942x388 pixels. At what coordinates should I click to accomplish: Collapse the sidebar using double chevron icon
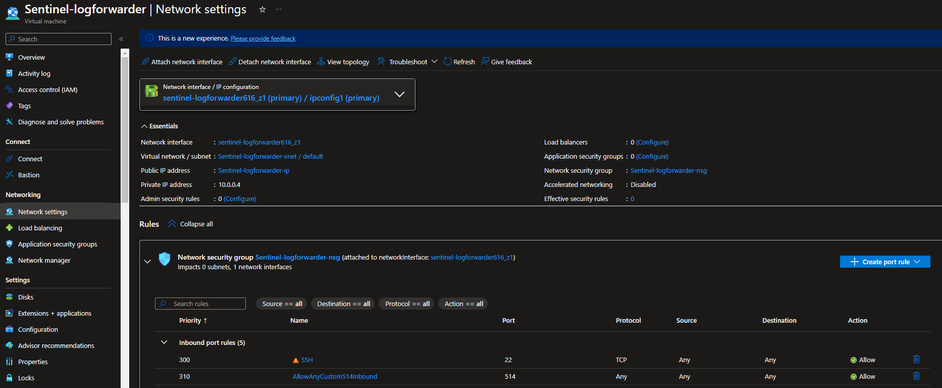click(121, 39)
